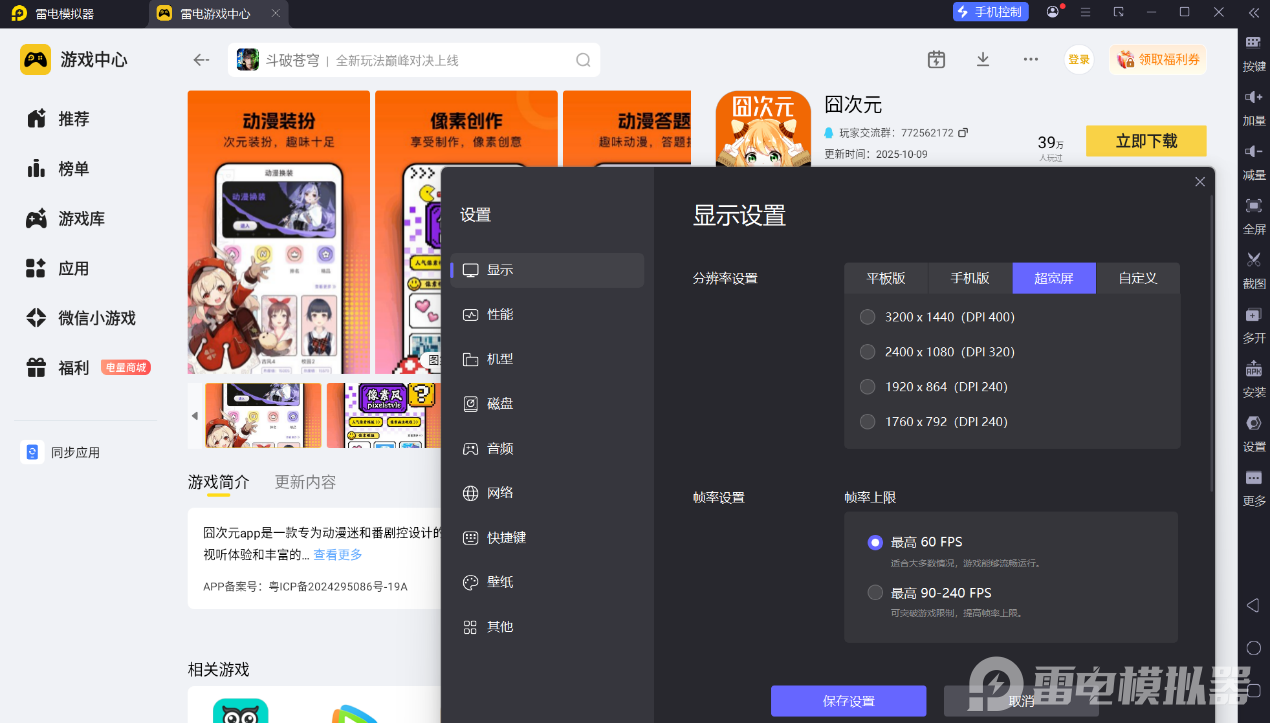Screen dimensions: 1270x723
Task: Select 3200 x 1440 resolution option
Action: tap(867, 317)
